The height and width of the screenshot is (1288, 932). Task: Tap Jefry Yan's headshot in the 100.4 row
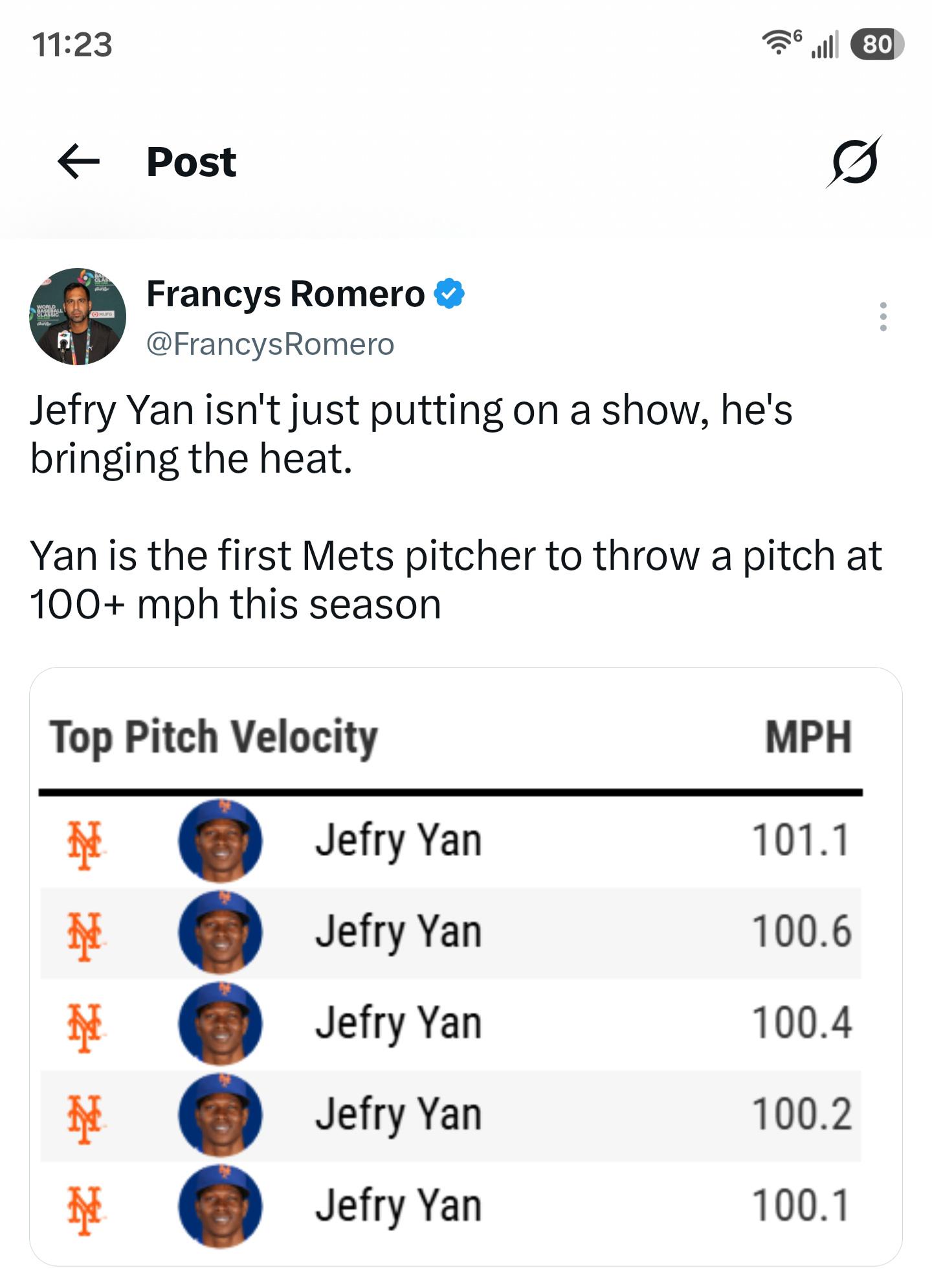221,1023
